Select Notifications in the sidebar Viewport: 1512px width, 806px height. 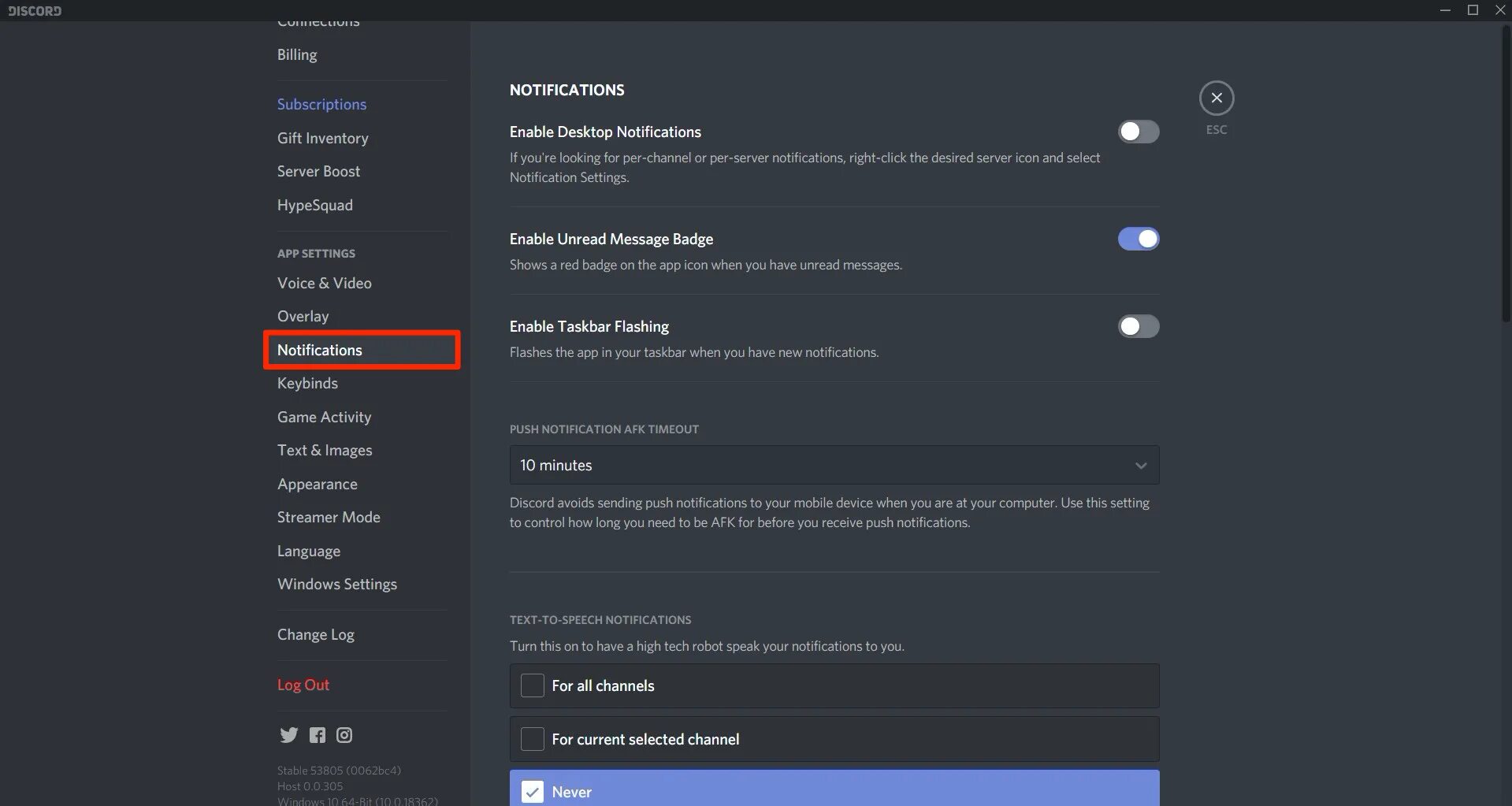tap(362, 350)
